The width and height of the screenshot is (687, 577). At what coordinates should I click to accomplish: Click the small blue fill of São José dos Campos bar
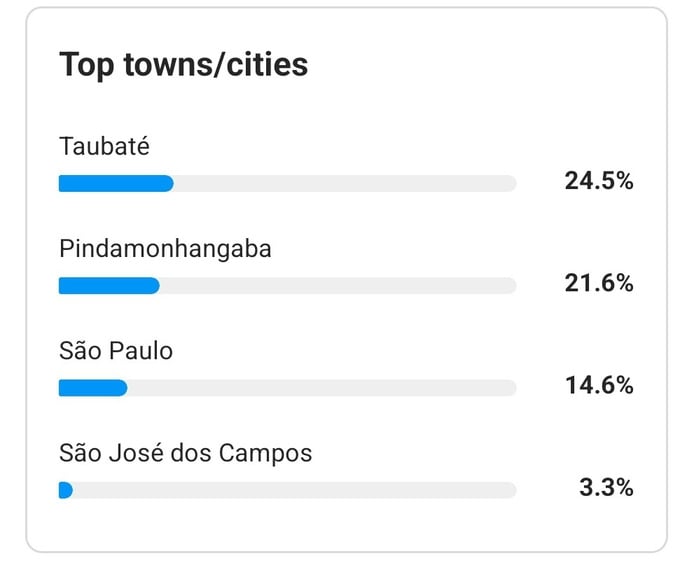pyautogui.click(x=66, y=490)
